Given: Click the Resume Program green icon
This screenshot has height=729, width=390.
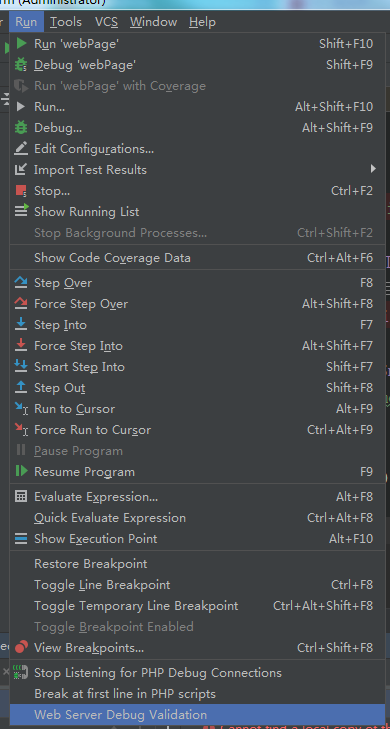Looking at the screenshot, I should coord(21,471).
